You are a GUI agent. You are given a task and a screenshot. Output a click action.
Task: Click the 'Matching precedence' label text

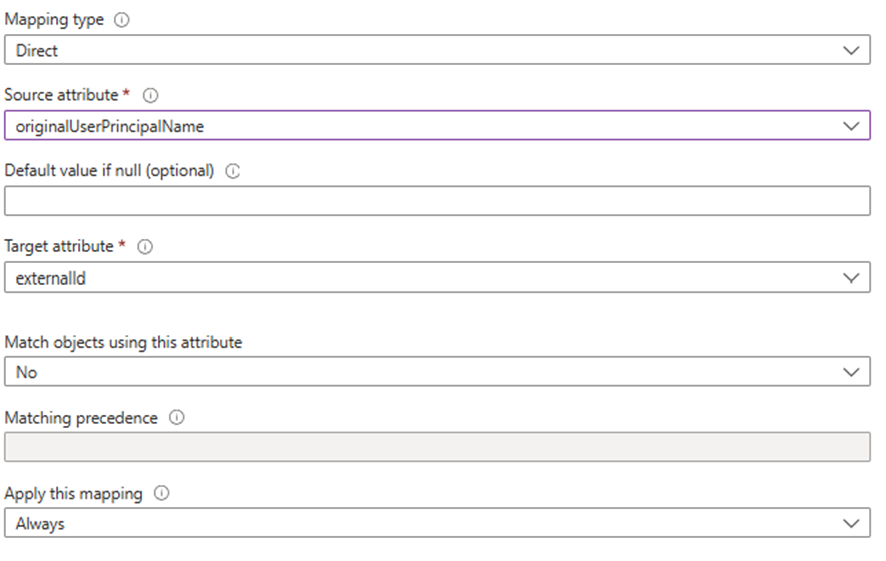[x=81, y=418]
